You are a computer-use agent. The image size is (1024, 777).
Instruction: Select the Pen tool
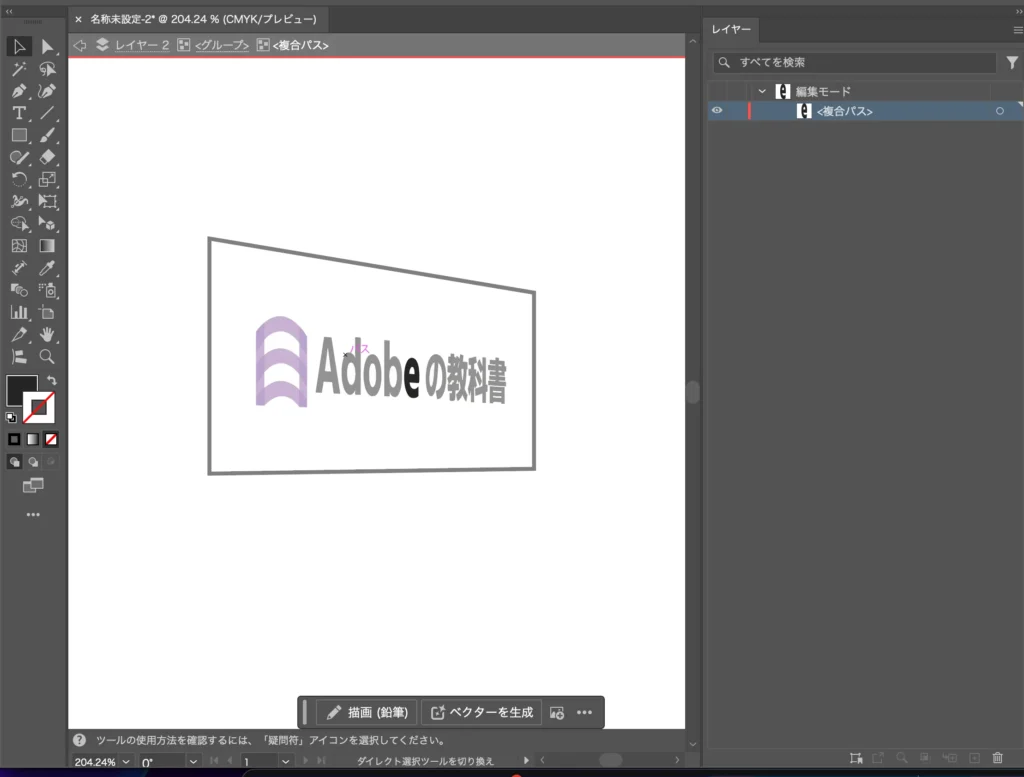19,91
